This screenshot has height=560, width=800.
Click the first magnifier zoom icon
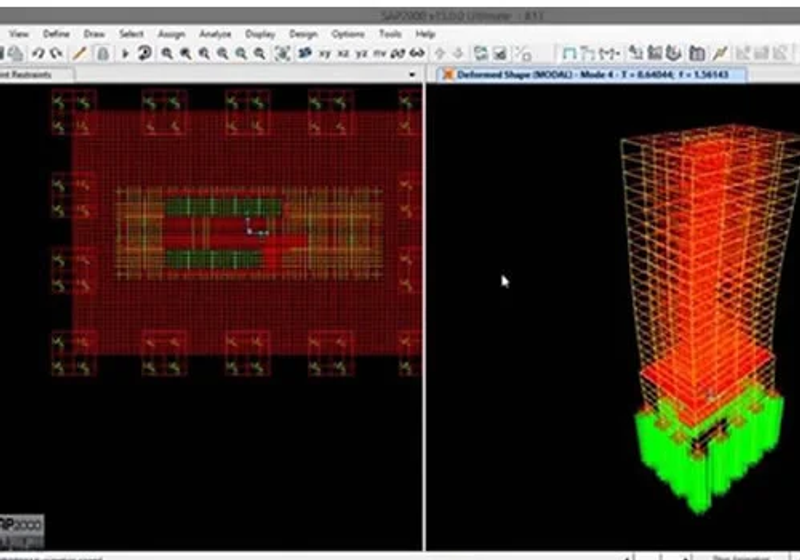click(167, 53)
